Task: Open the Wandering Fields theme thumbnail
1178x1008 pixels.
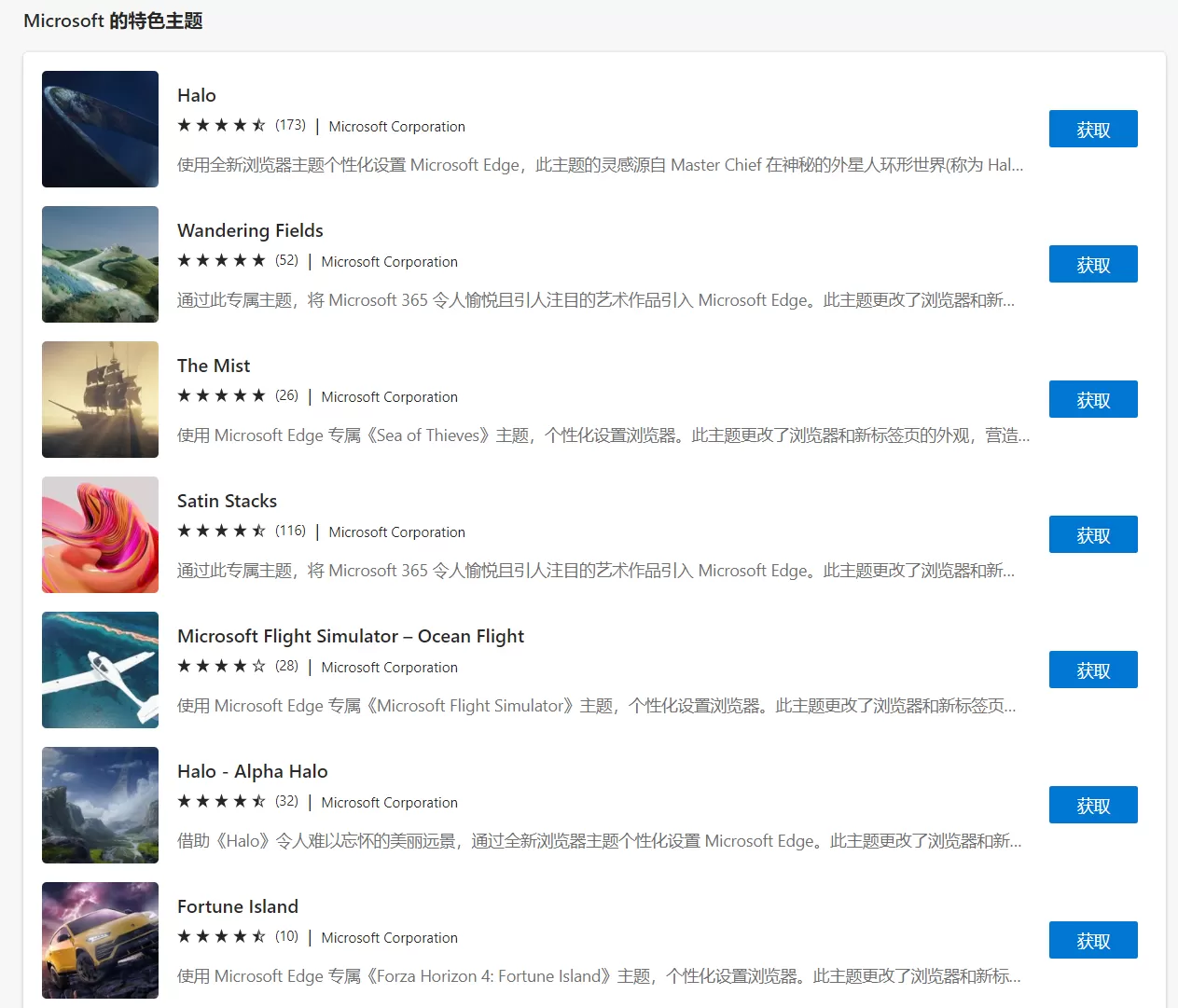Action: pos(100,264)
